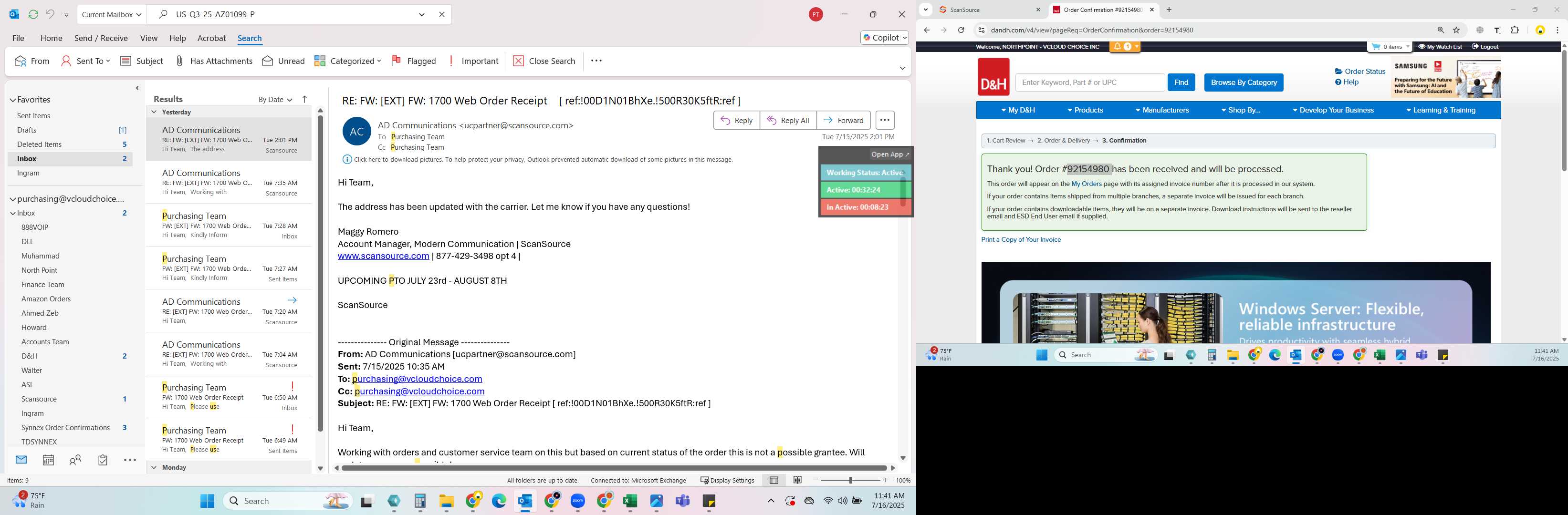Clear the Outlook search box with X

442,15
